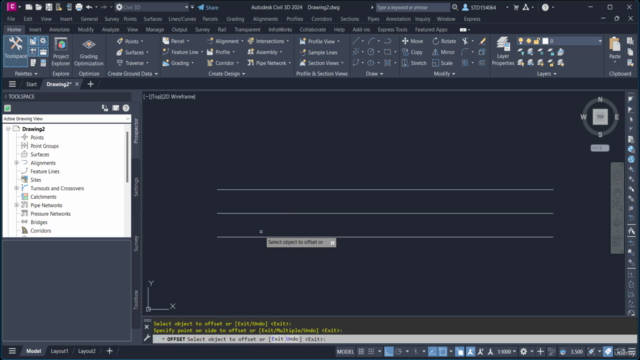This screenshot has width=640, height=360.
Task: Toggle the layer on/off lightbulb icon
Action: tap(520, 41)
